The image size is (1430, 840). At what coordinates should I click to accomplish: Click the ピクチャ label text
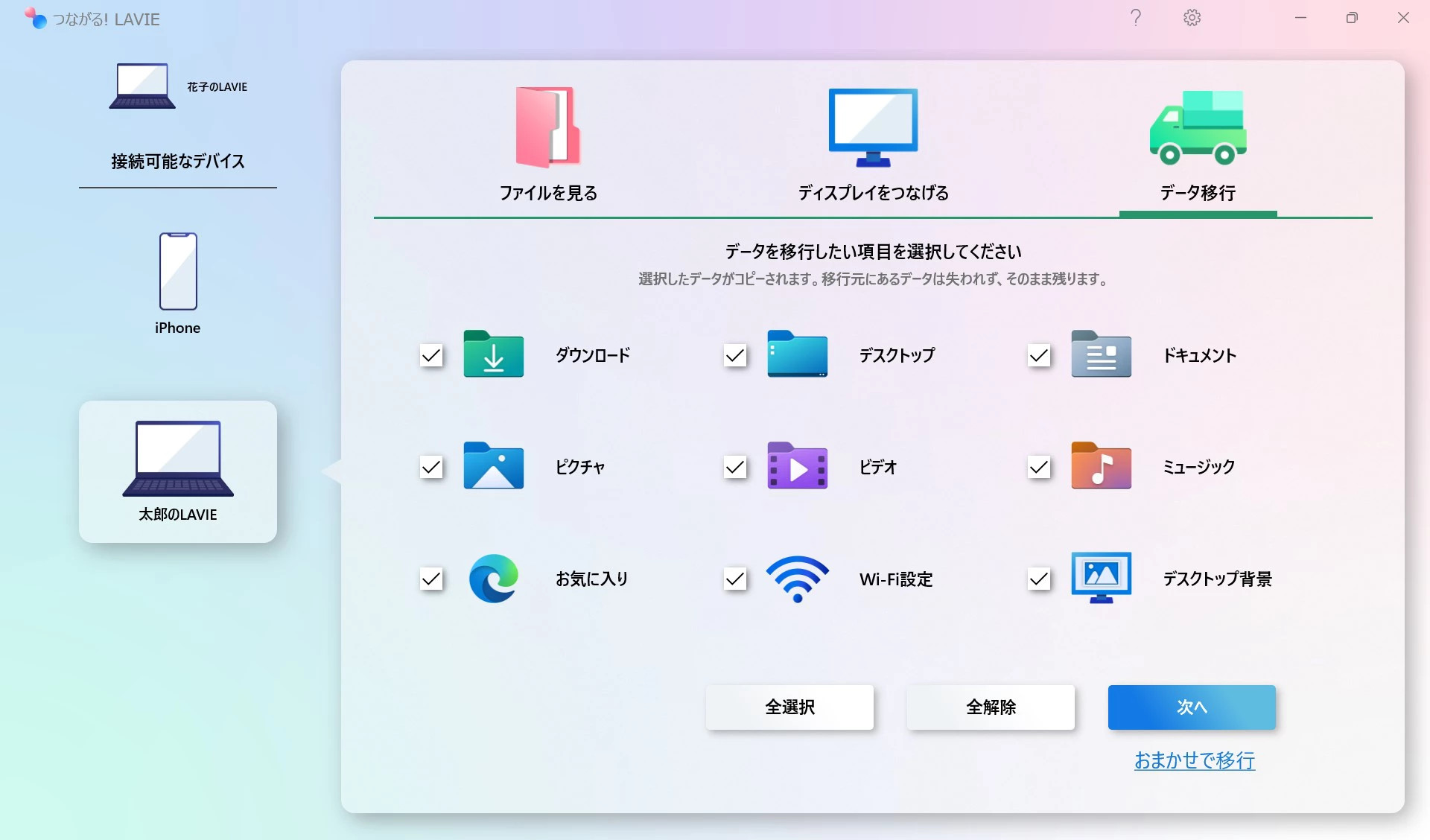[580, 467]
